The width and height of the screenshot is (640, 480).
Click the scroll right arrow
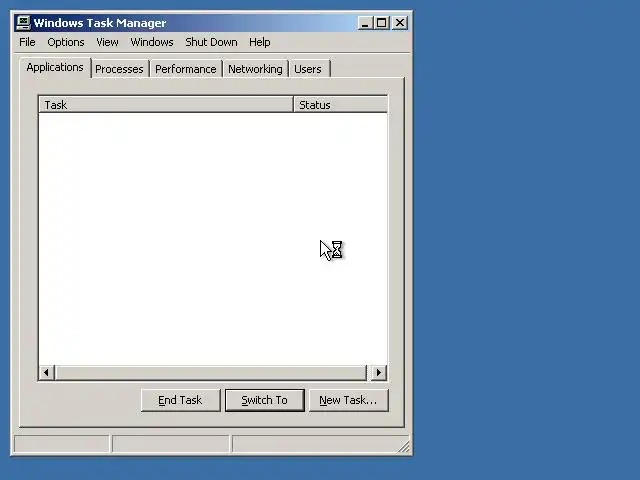[378, 372]
